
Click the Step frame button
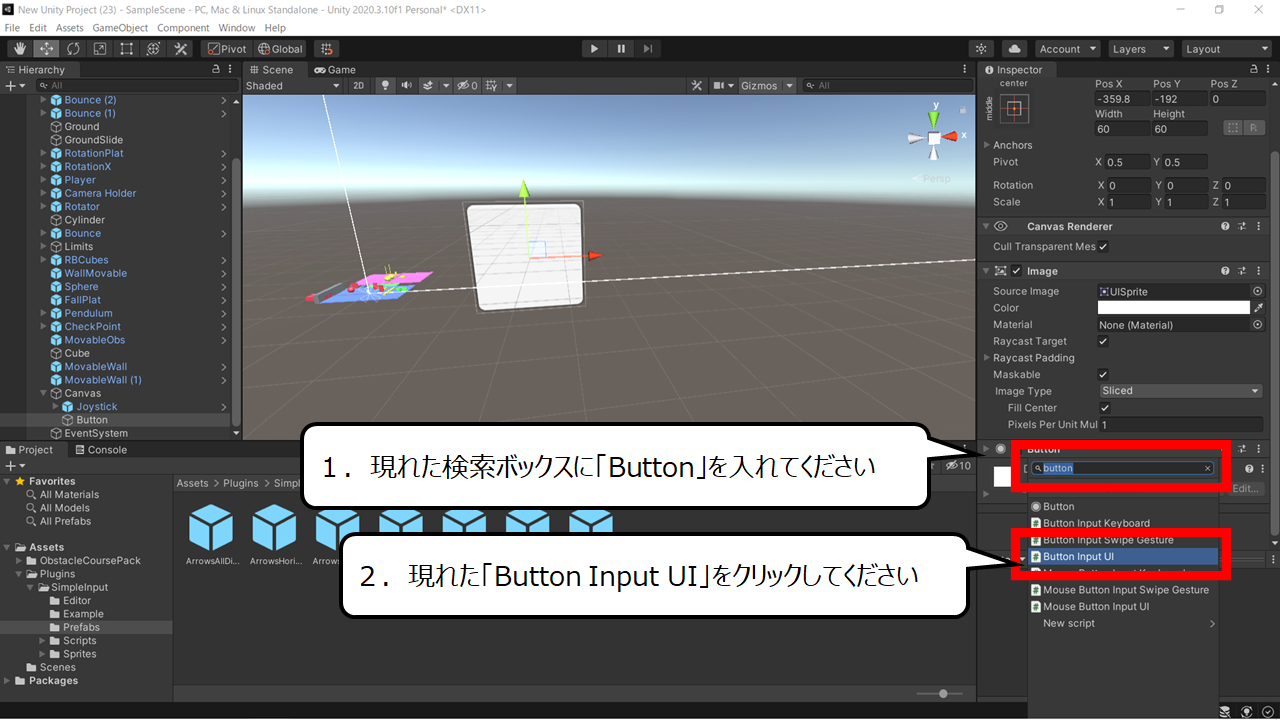(648, 48)
